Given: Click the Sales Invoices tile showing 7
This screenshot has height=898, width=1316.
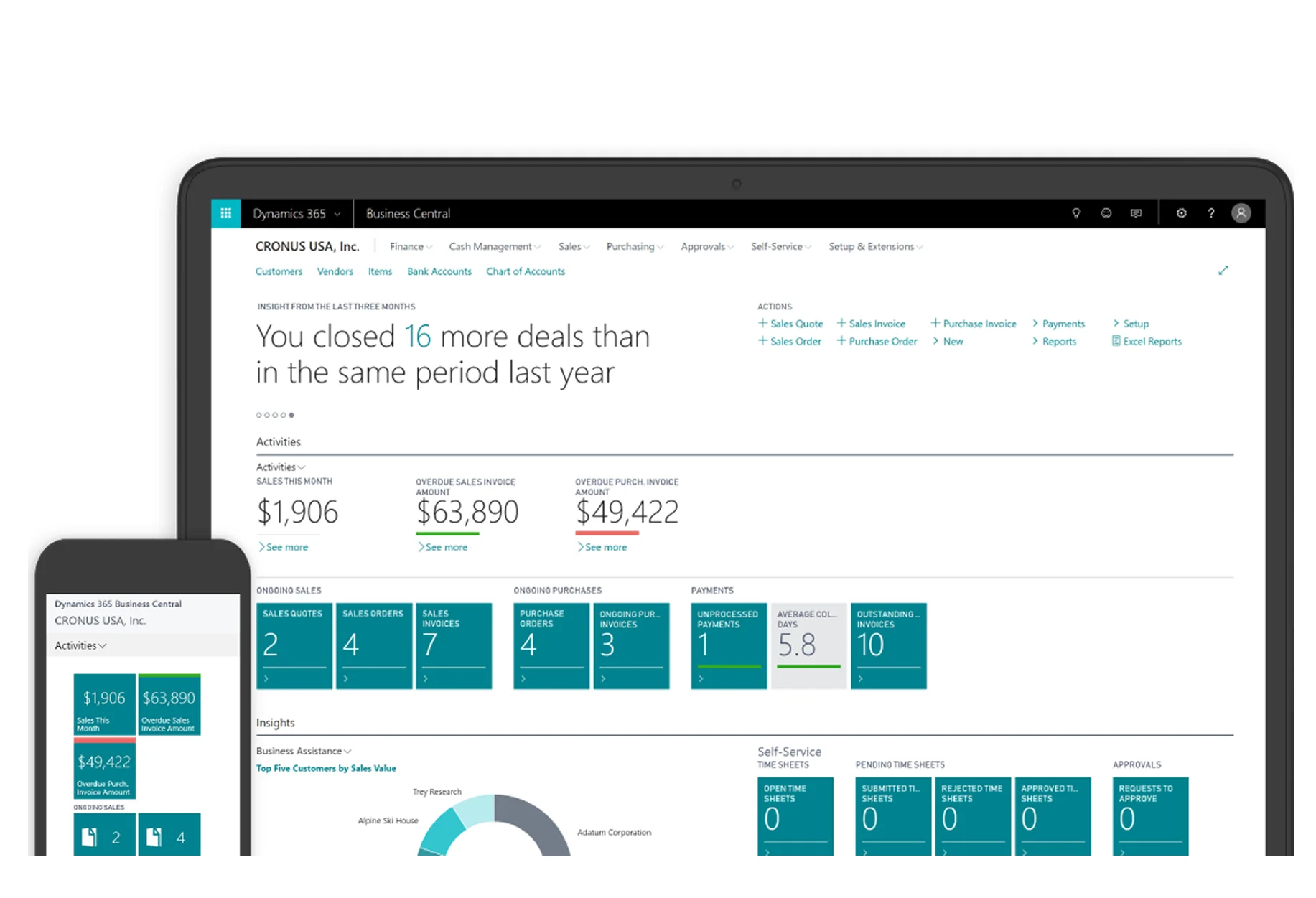Looking at the screenshot, I should click(x=454, y=645).
